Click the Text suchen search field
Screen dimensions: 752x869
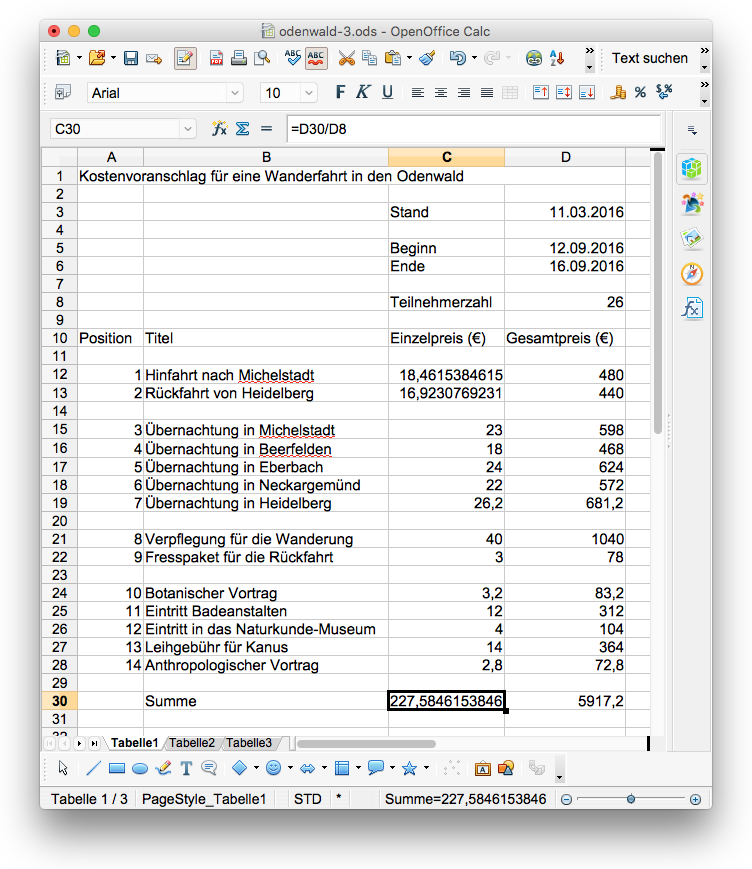click(x=649, y=58)
